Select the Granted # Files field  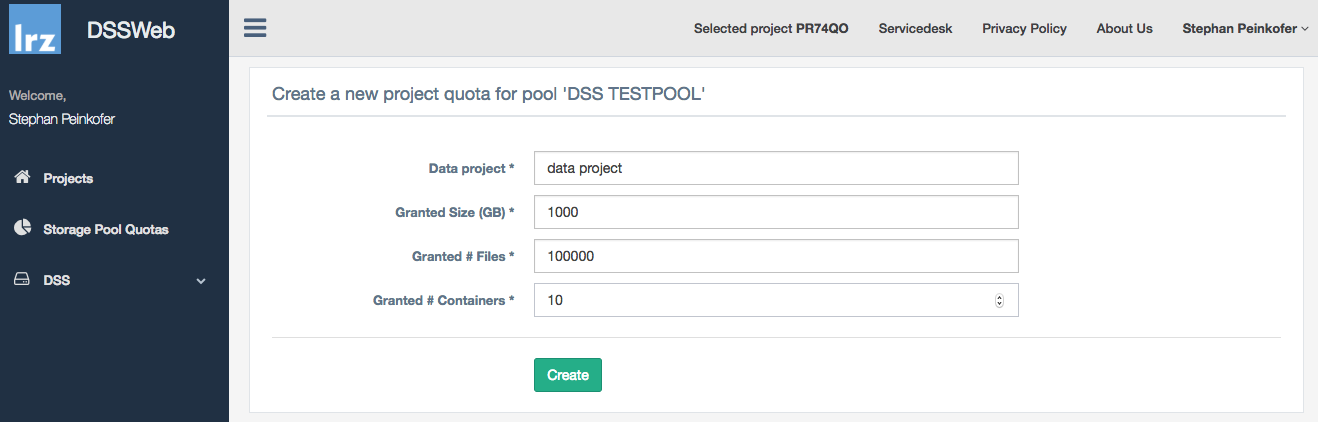(776, 256)
